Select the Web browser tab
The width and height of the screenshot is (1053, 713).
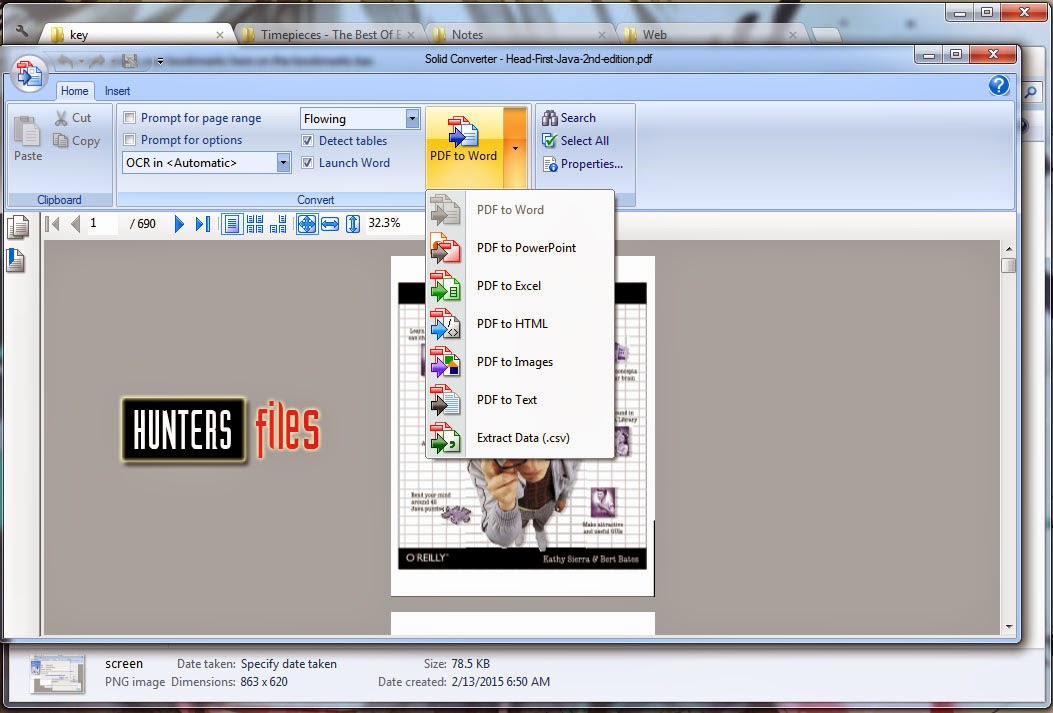click(x=712, y=34)
